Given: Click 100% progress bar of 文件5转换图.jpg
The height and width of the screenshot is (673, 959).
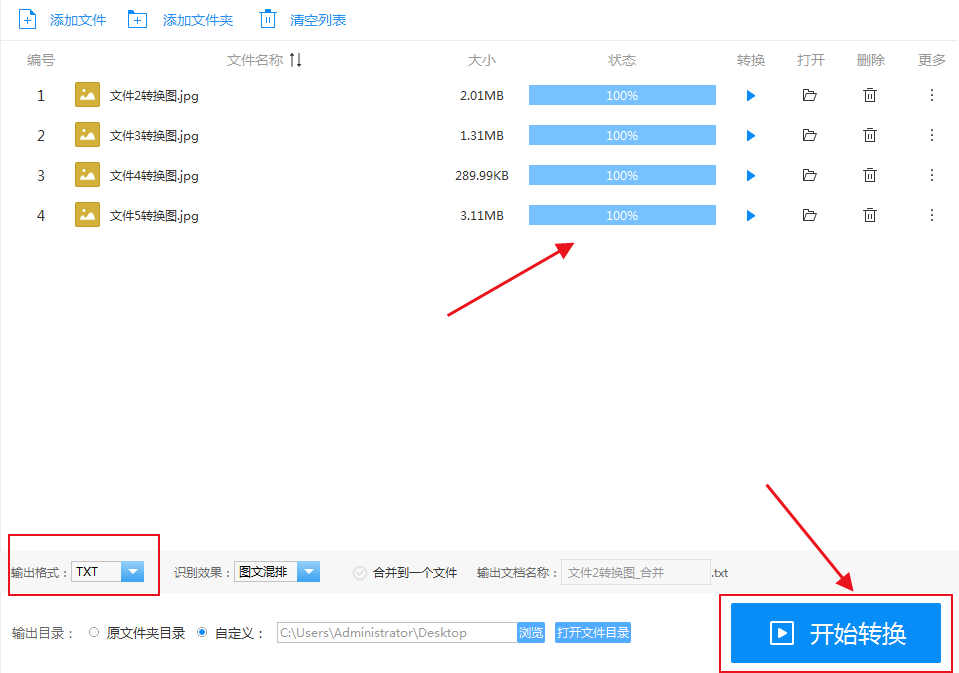Looking at the screenshot, I should click(x=622, y=215).
